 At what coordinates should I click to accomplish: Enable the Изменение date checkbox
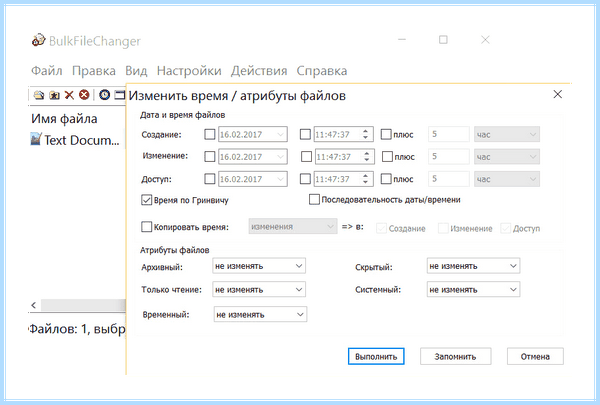[x=210, y=157]
